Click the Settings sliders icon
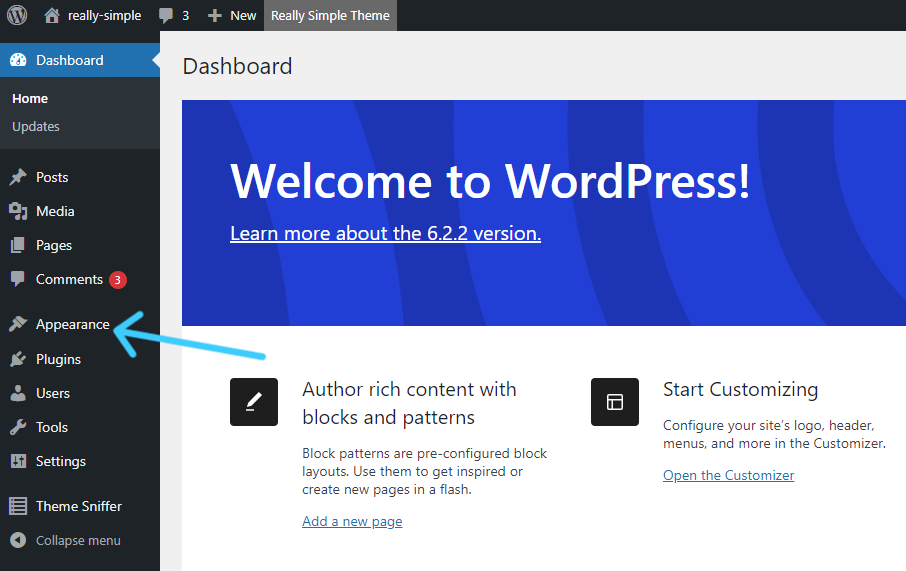Viewport: 906px width, 571px height. point(18,461)
